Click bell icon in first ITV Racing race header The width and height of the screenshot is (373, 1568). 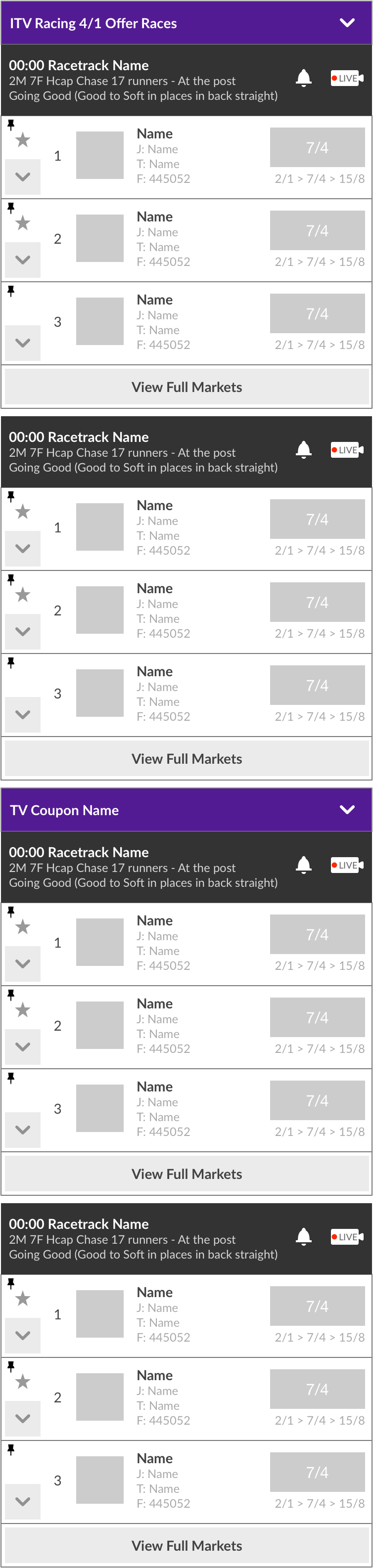304,78
